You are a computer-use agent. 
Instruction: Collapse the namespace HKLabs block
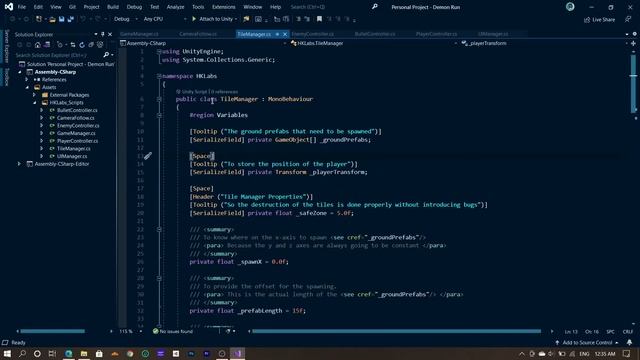[159, 76]
